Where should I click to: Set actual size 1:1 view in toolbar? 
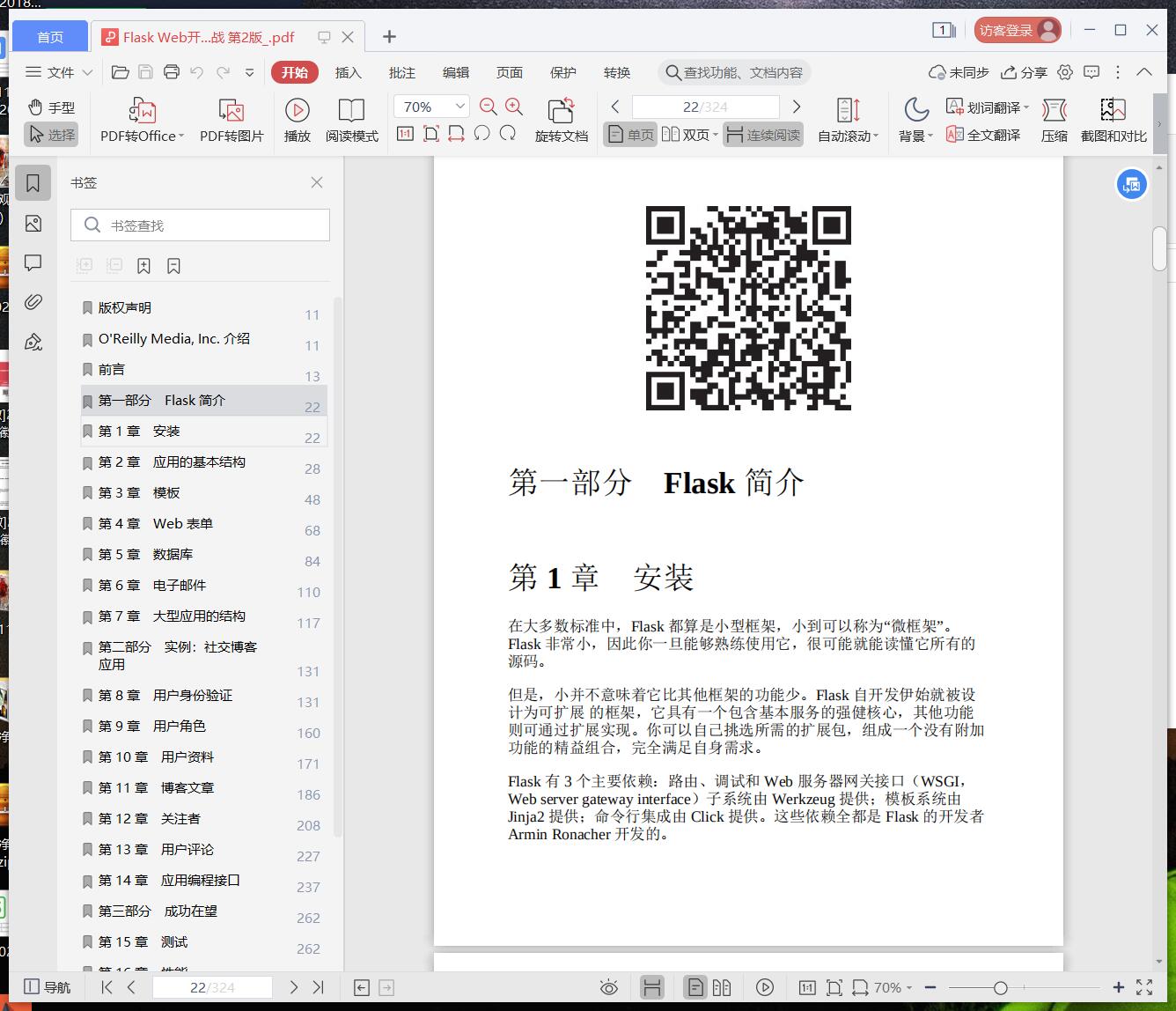click(405, 134)
